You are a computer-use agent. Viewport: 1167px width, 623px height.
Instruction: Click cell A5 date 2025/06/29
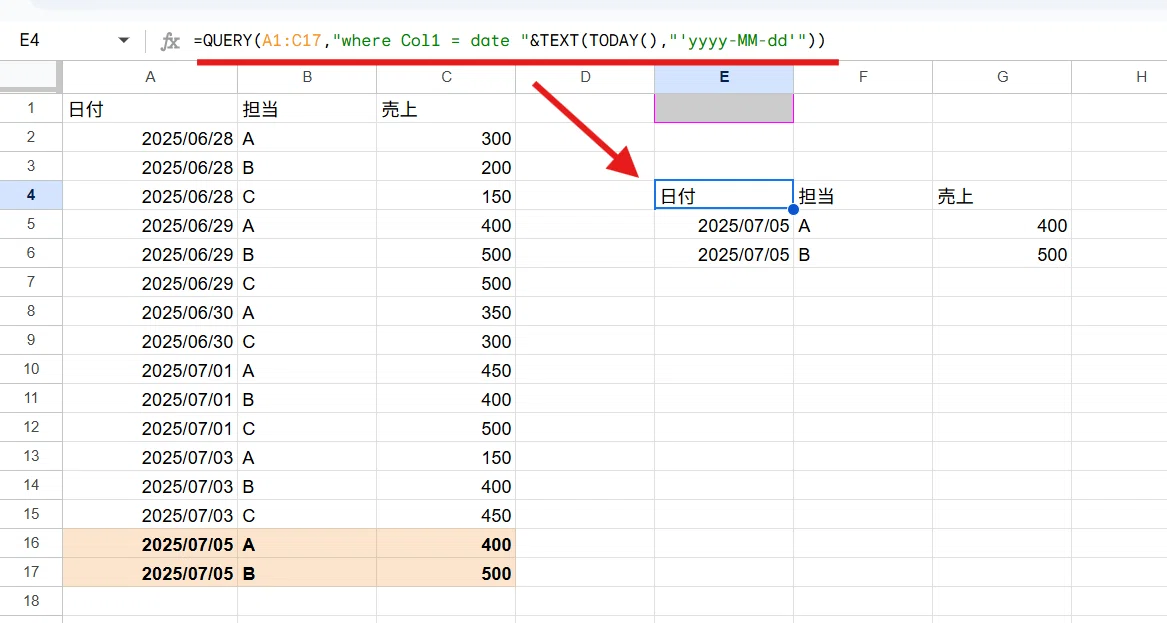click(150, 225)
